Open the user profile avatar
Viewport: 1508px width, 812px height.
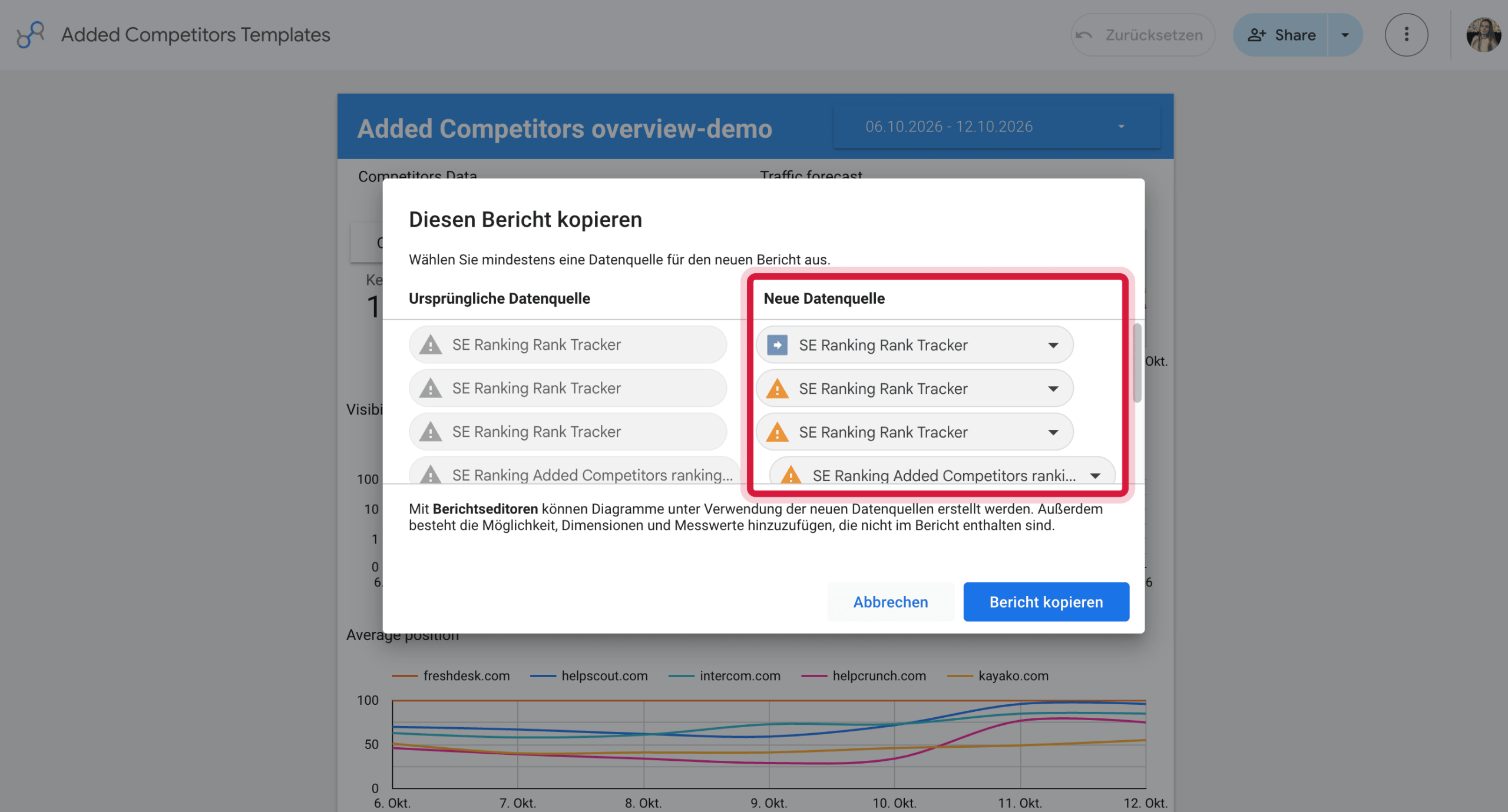(1483, 35)
